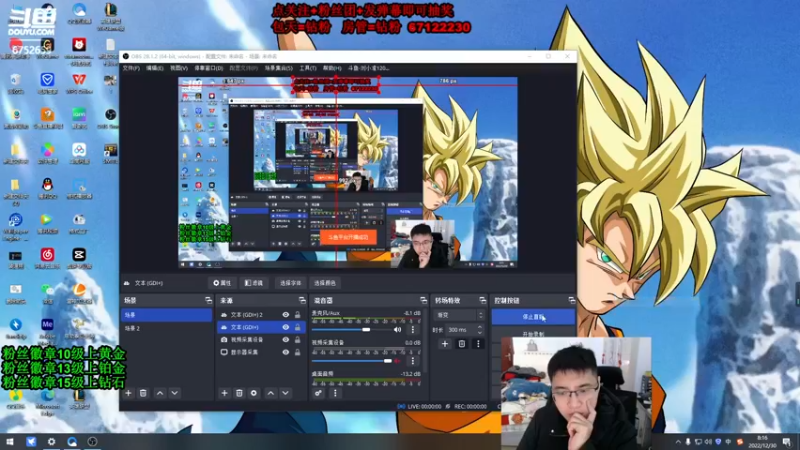Hide the 视频采集设备 source
Viewport: 800px width, 450px height.
click(286, 340)
